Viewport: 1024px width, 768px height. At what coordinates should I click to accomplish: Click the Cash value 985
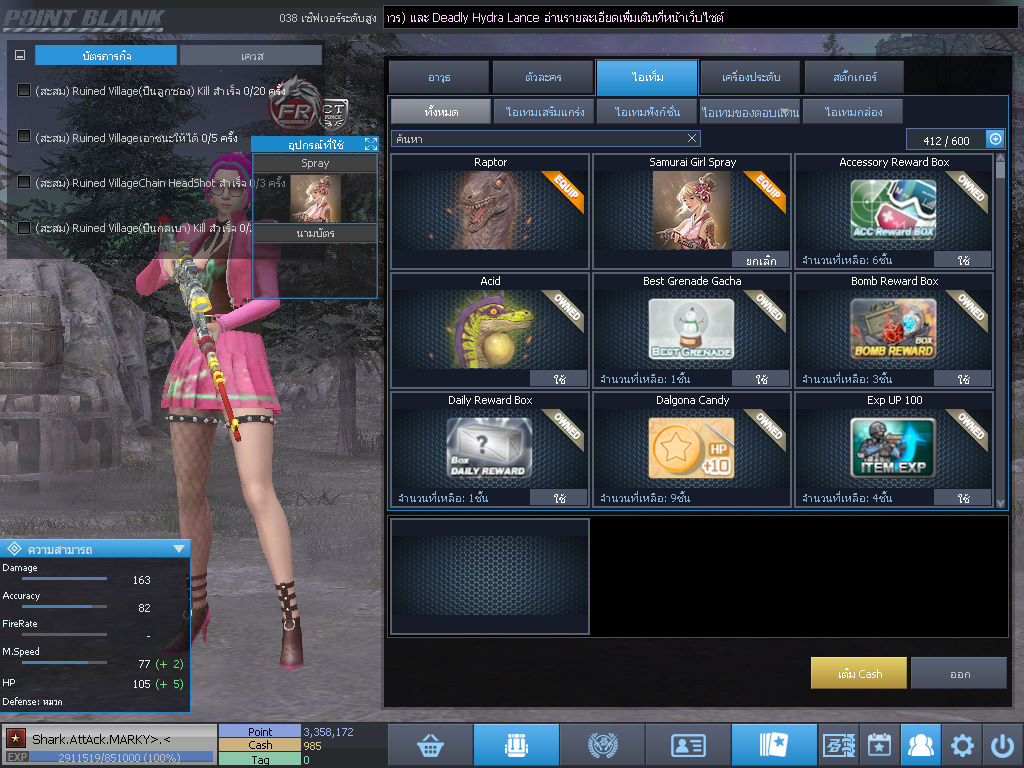click(312, 746)
